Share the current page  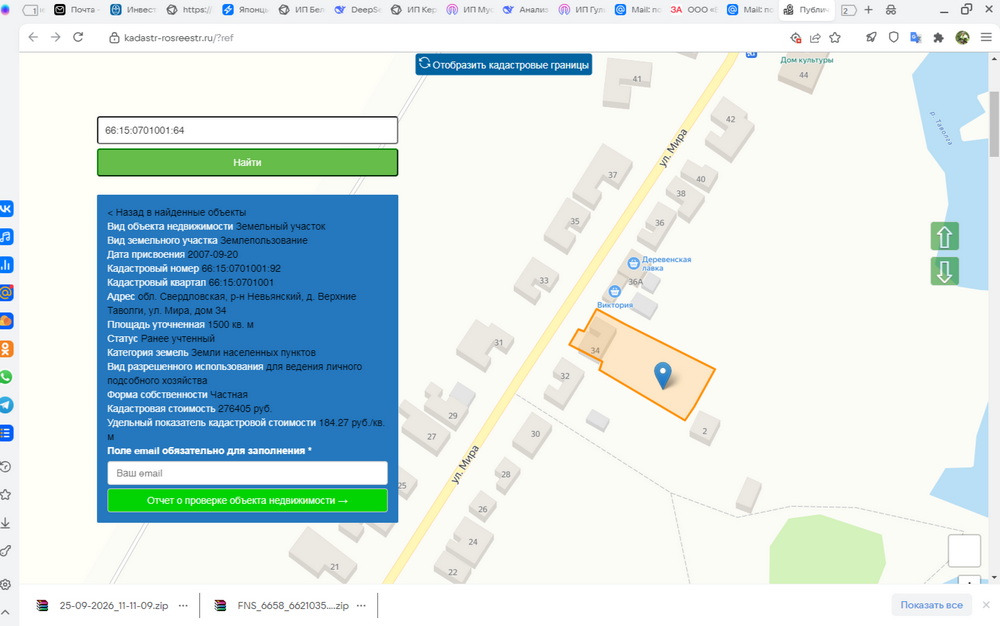(815, 38)
